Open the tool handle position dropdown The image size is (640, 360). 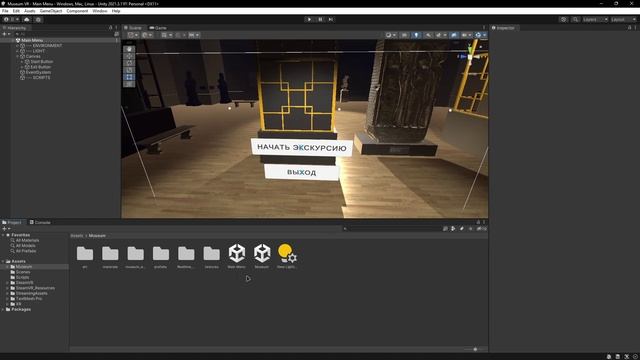(133, 35)
